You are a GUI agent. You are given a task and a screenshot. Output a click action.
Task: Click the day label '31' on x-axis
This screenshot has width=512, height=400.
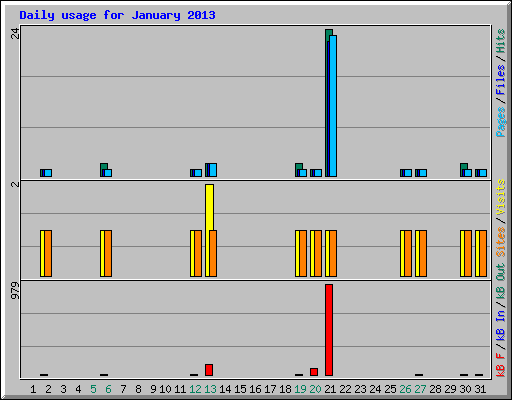(x=480, y=389)
